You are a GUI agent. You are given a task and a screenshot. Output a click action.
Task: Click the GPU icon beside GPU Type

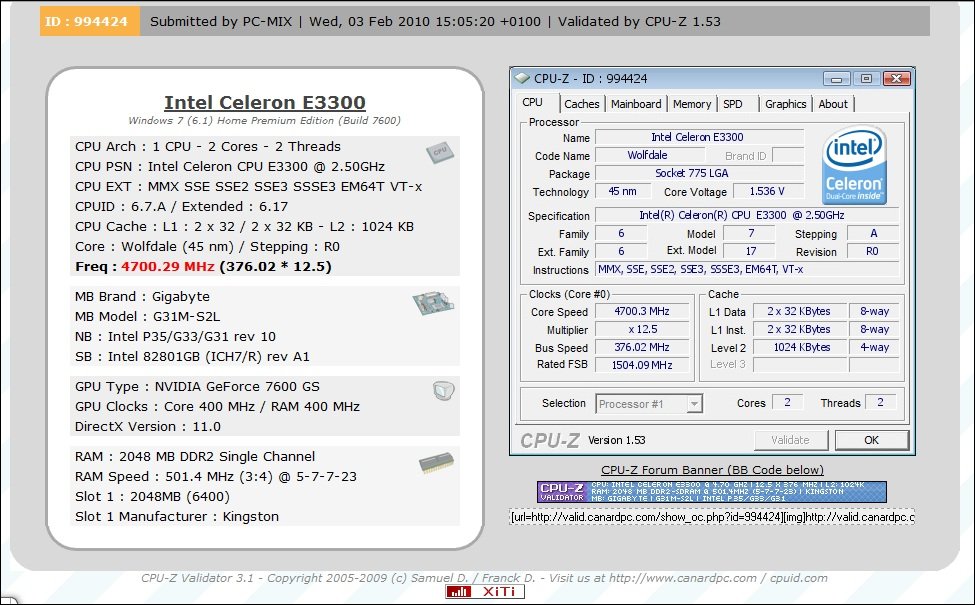point(443,390)
